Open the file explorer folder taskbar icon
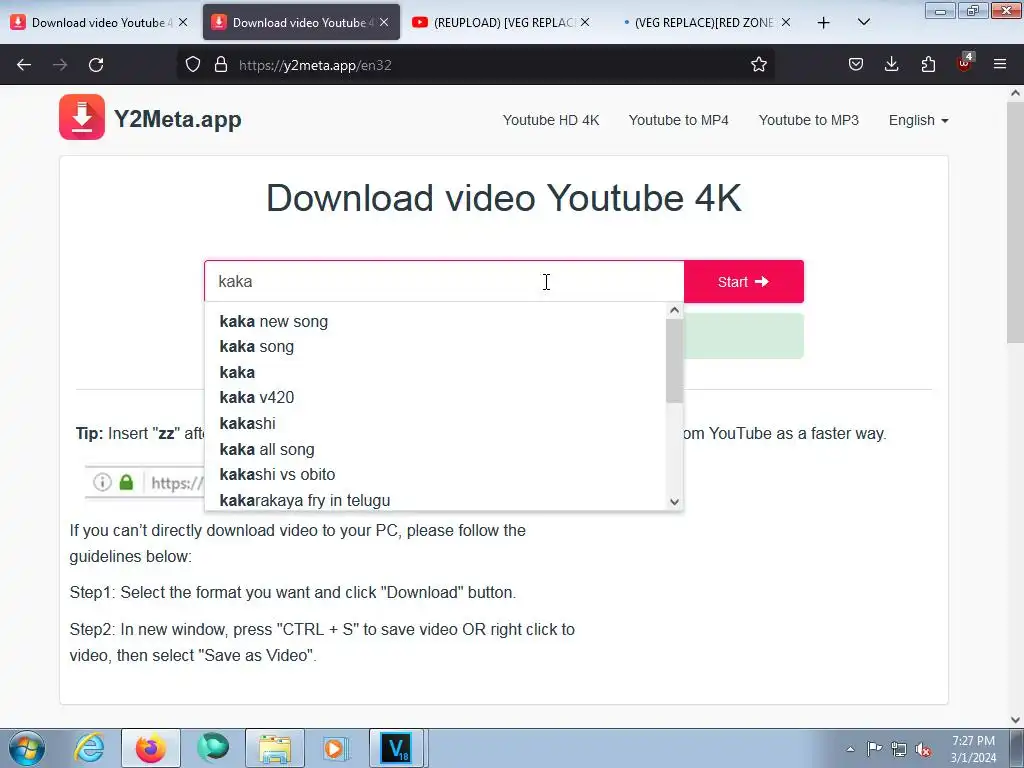1024x768 pixels. (275, 748)
